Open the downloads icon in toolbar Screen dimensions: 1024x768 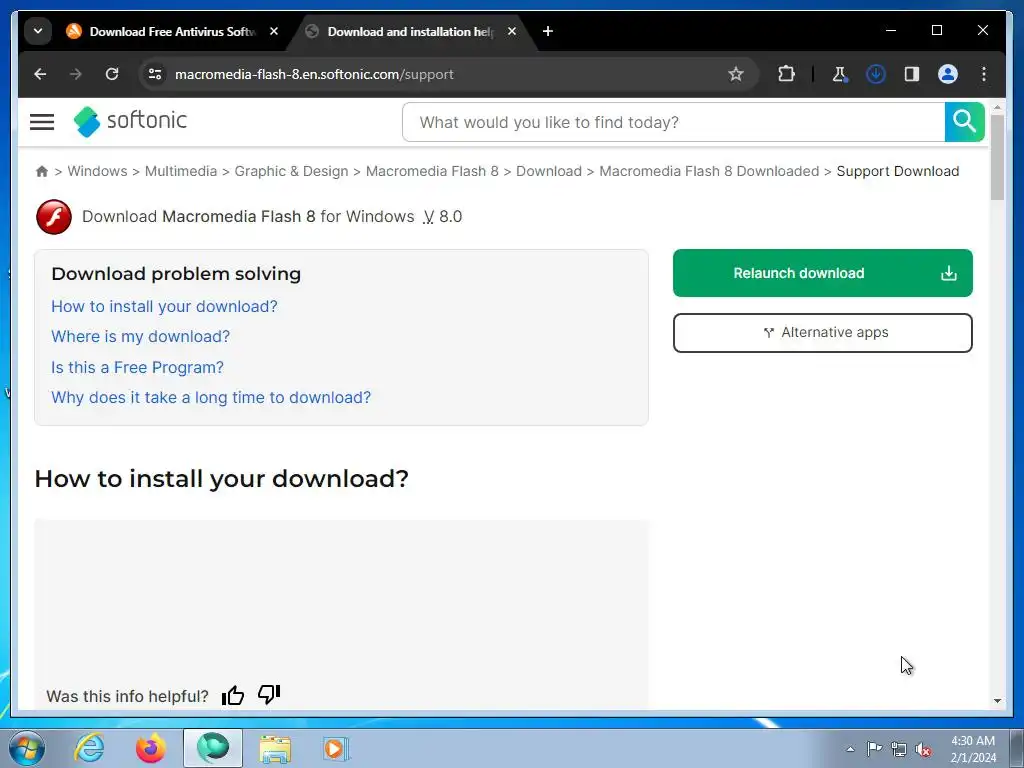click(x=875, y=74)
